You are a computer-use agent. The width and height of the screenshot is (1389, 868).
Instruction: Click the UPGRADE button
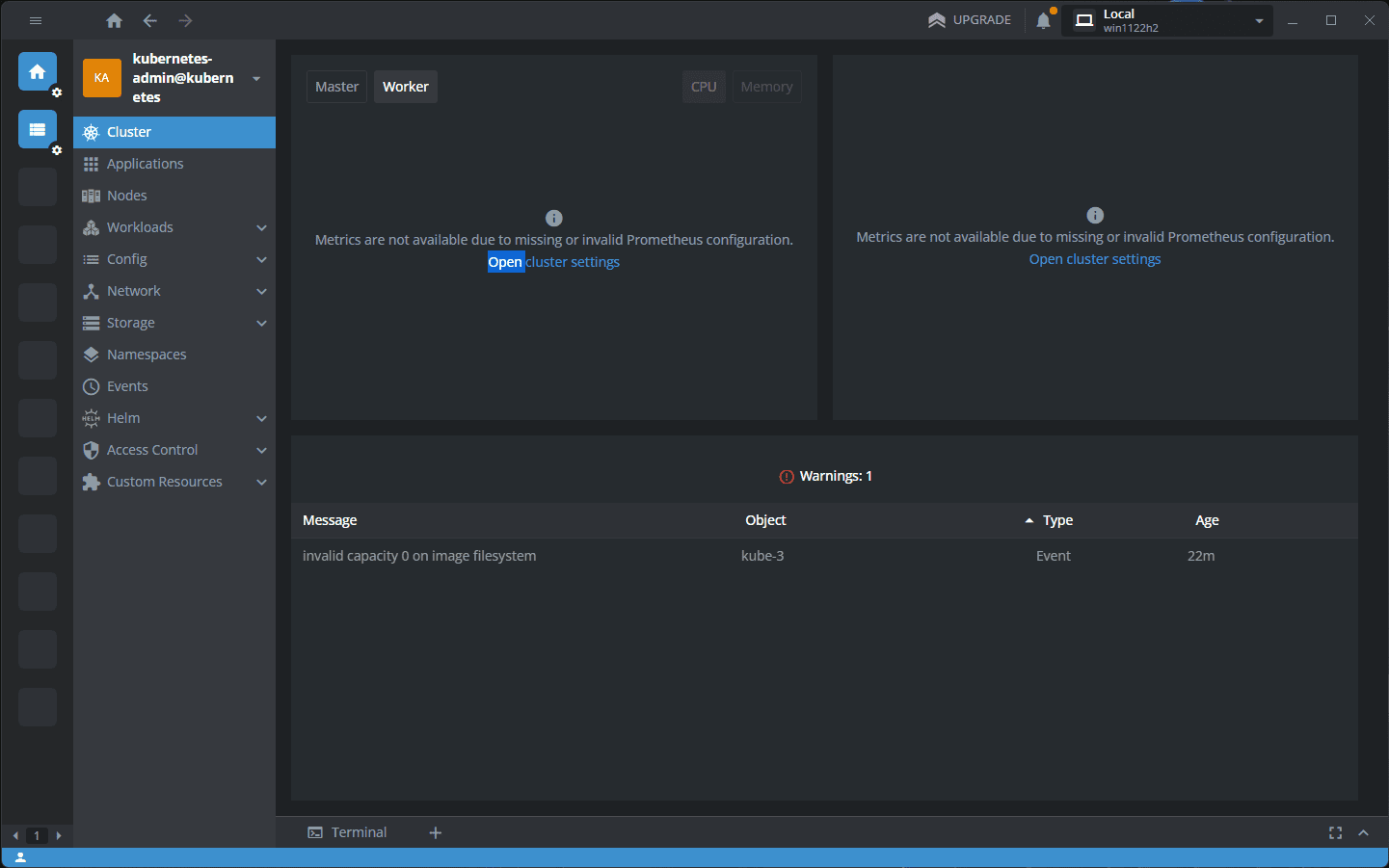[x=970, y=20]
